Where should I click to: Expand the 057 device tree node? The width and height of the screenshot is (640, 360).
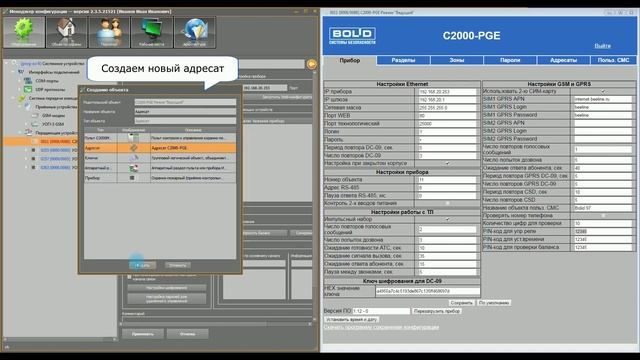[x=27, y=159]
